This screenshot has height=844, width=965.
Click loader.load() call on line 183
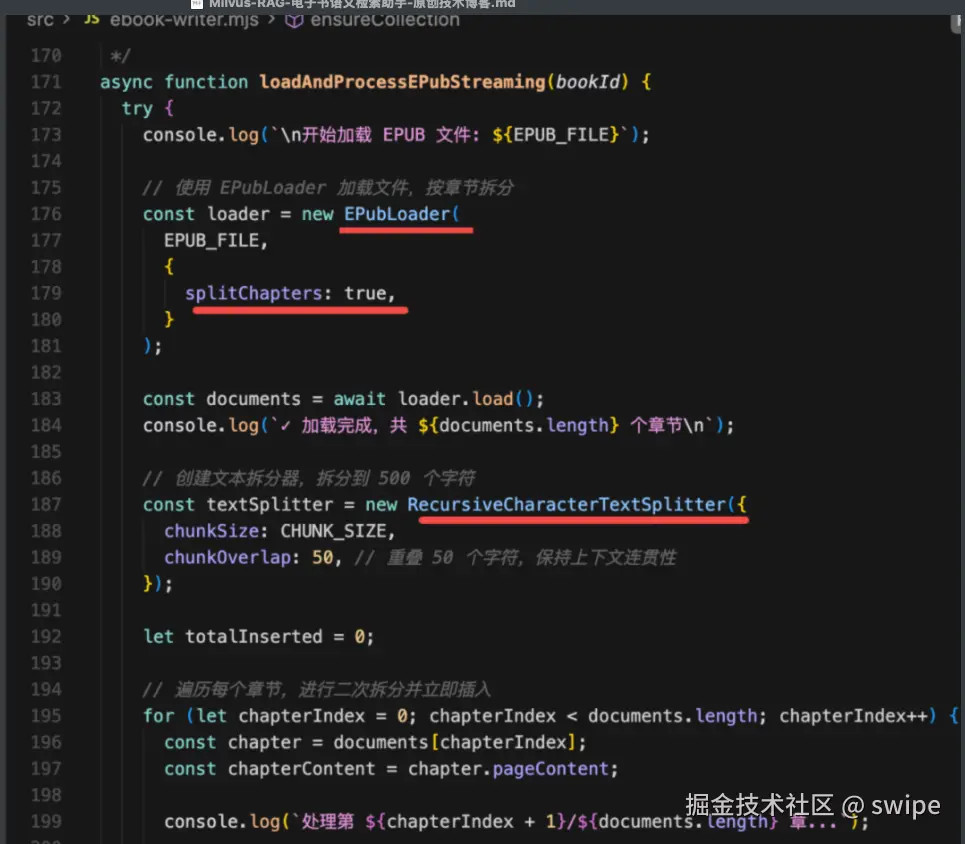click(x=465, y=399)
